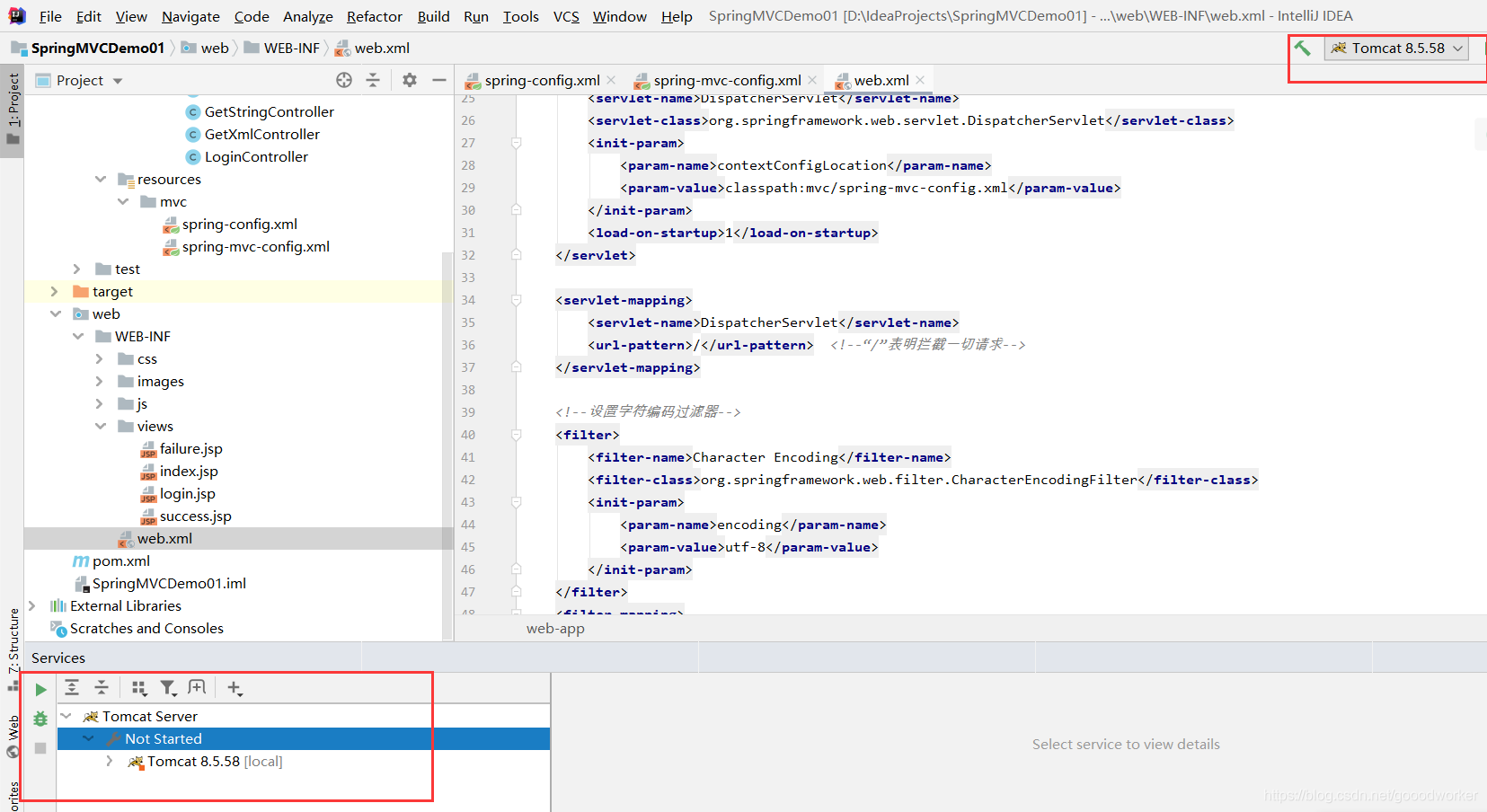The image size is (1487, 812).
Task: Open the Refactor menu
Action: pos(375,16)
